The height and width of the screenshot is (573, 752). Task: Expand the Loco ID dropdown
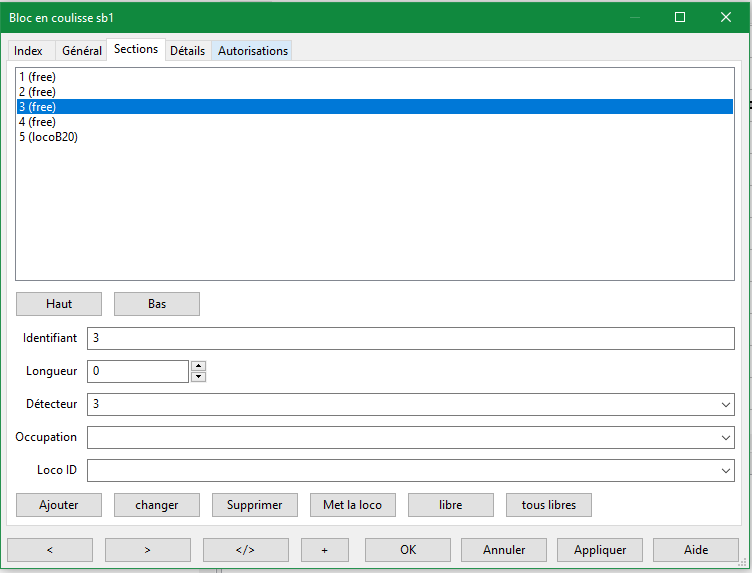tap(724, 471)
